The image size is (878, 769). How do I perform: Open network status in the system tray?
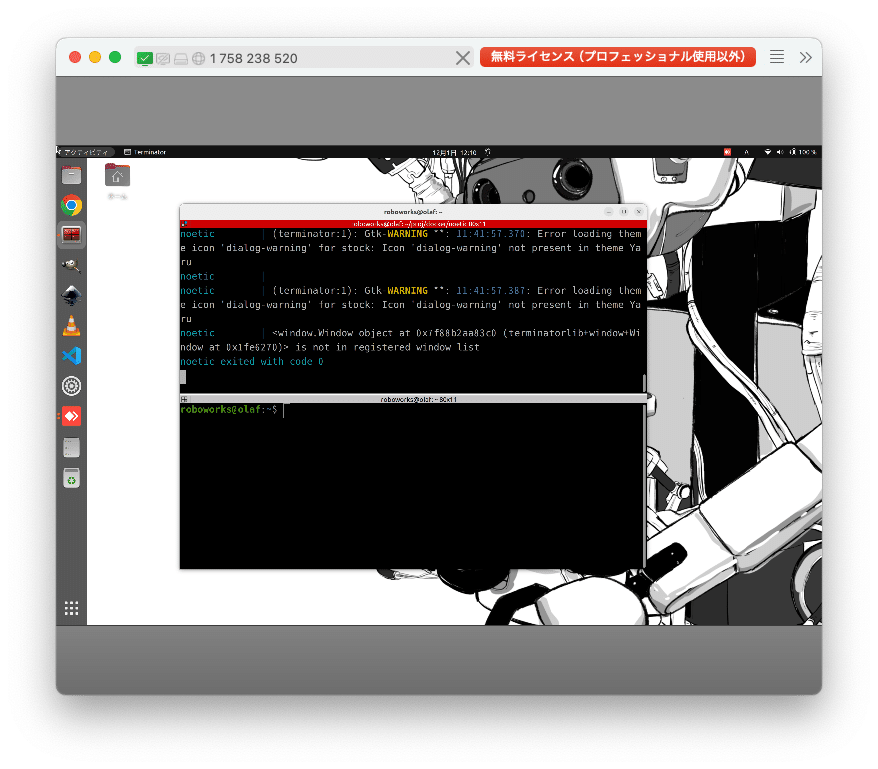tap(768, 152)
